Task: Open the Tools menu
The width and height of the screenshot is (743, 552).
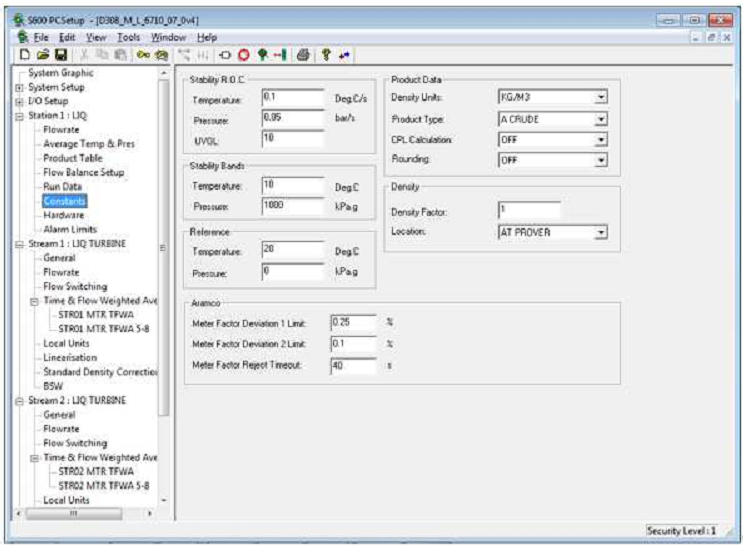Action: [x=128, y=37]
